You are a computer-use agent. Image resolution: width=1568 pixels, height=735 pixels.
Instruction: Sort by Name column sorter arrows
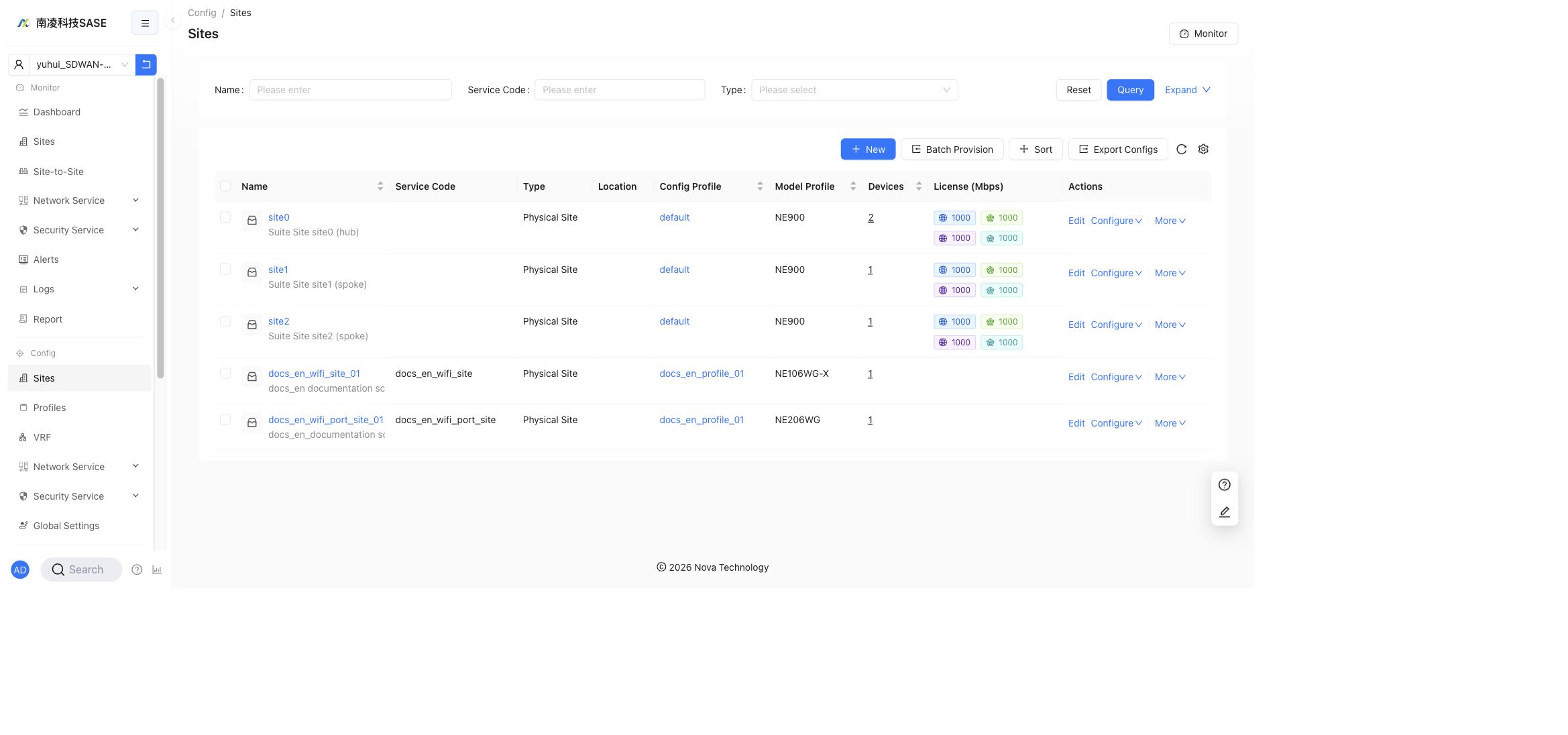[380, 186]
